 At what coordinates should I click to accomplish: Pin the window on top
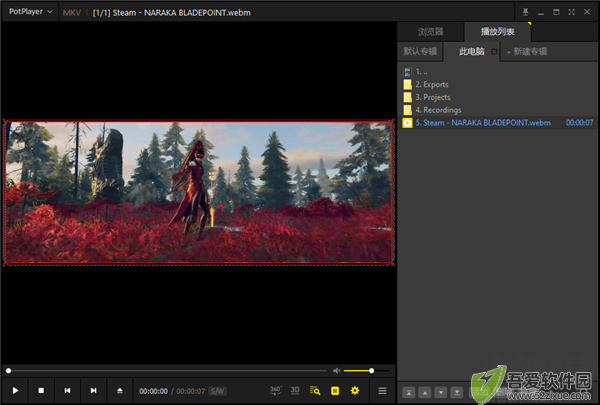[525, 12]
